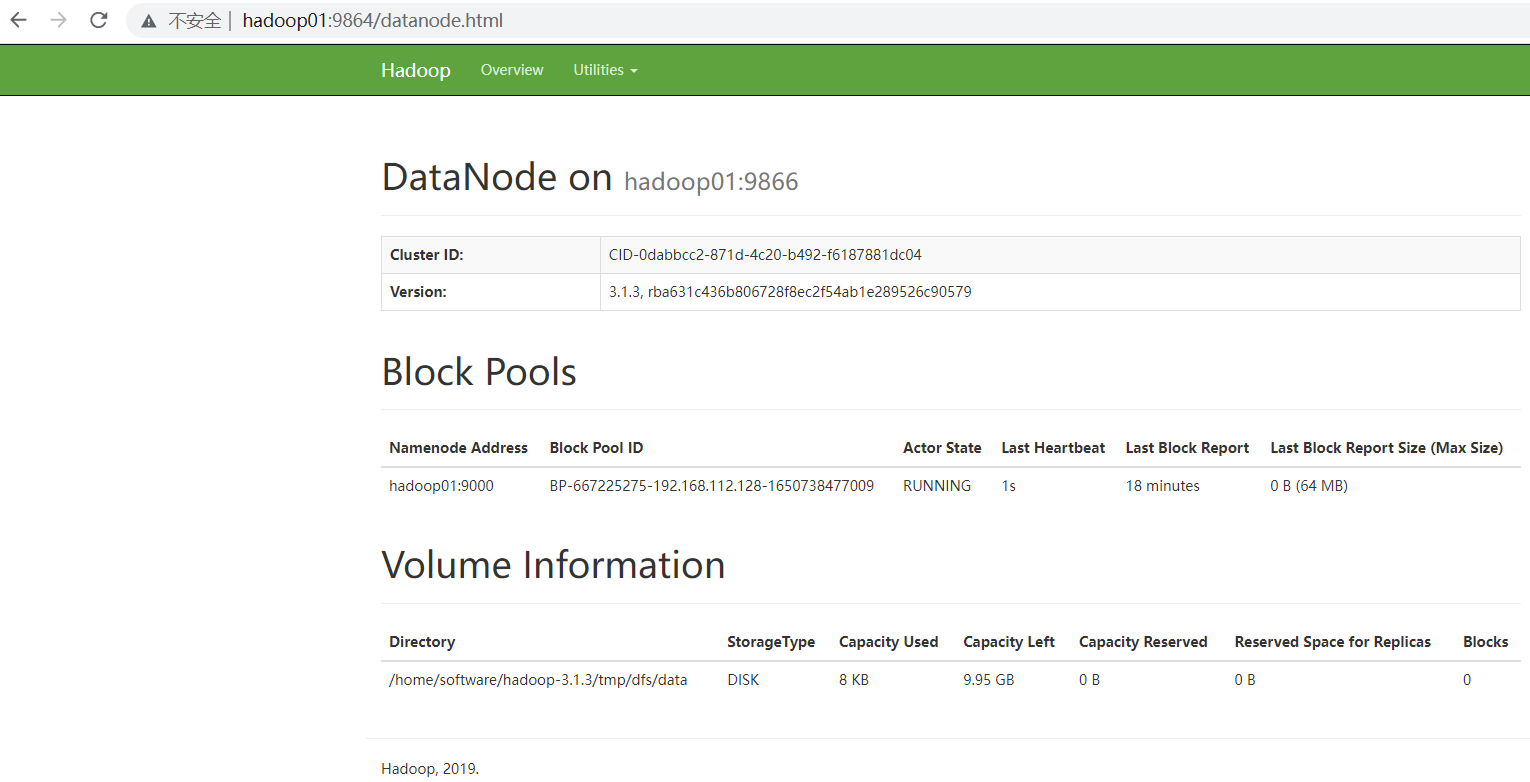Click the 0 B (64 MB) cell

[1309, 486]
